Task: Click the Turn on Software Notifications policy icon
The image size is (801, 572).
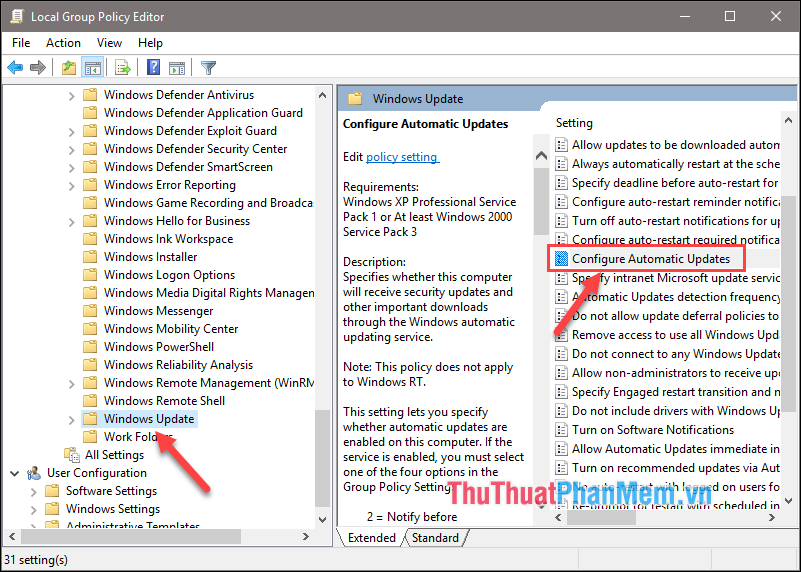Action: pyautogui.click(x=561, y=430)
